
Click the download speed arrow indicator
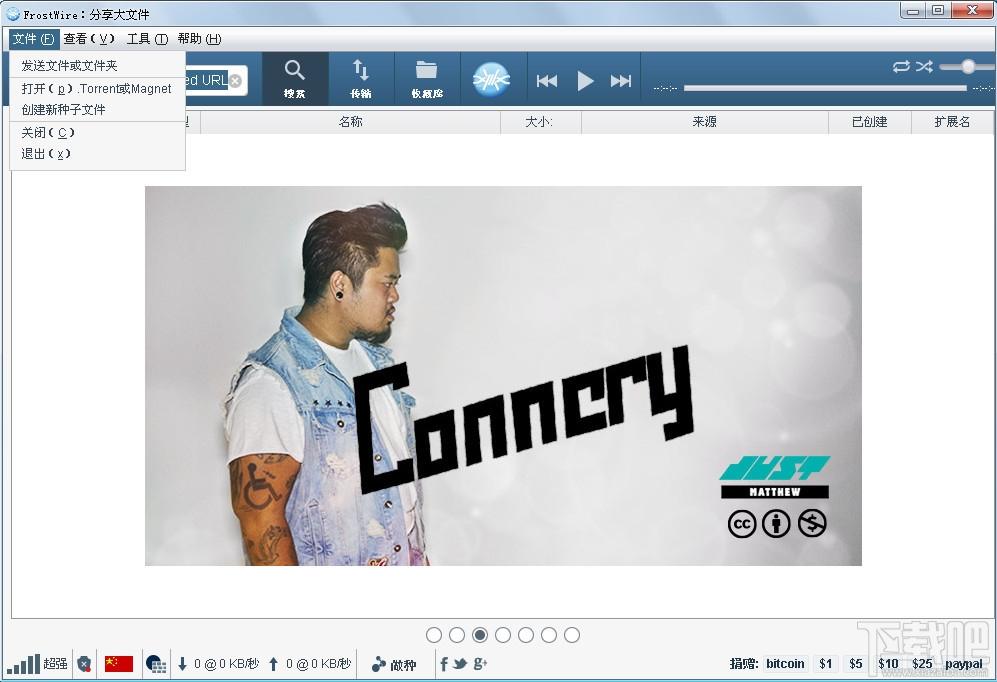pos(182,664)
